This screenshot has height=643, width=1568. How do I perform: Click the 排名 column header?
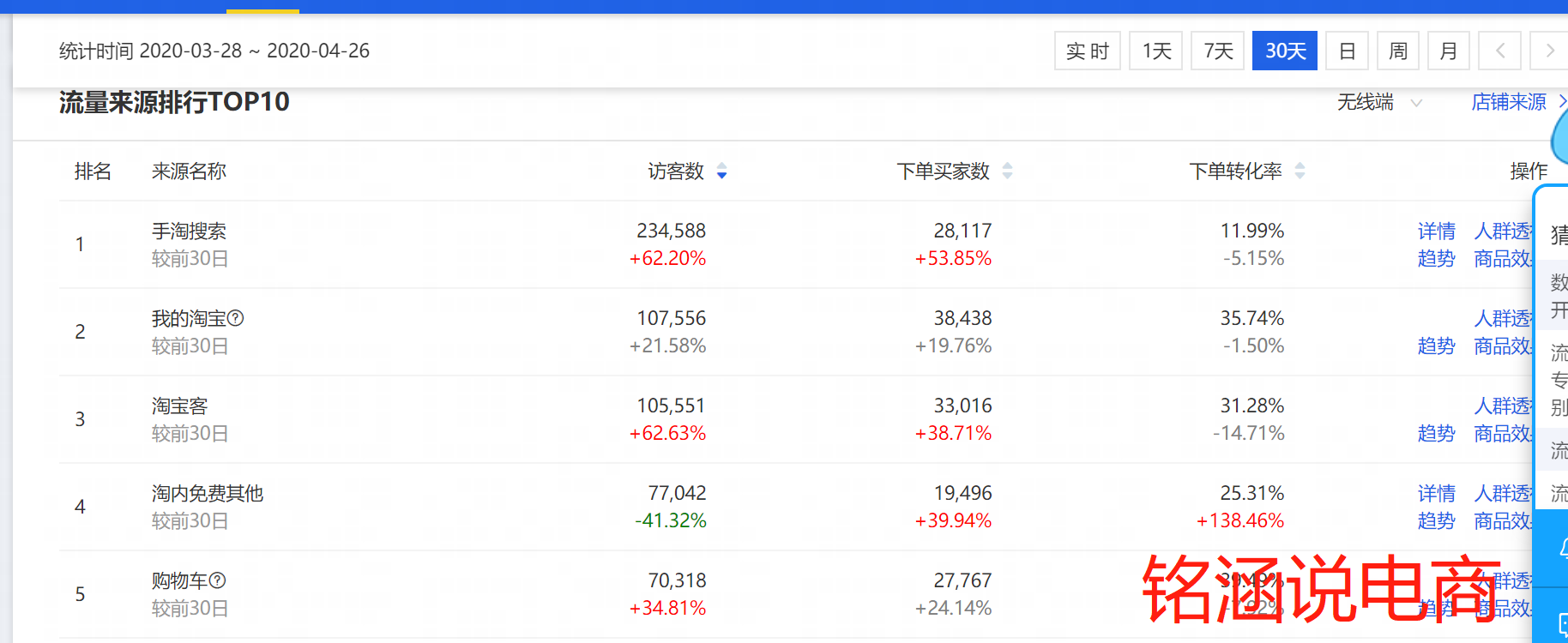pyautogui.click(x=93, y=171)
